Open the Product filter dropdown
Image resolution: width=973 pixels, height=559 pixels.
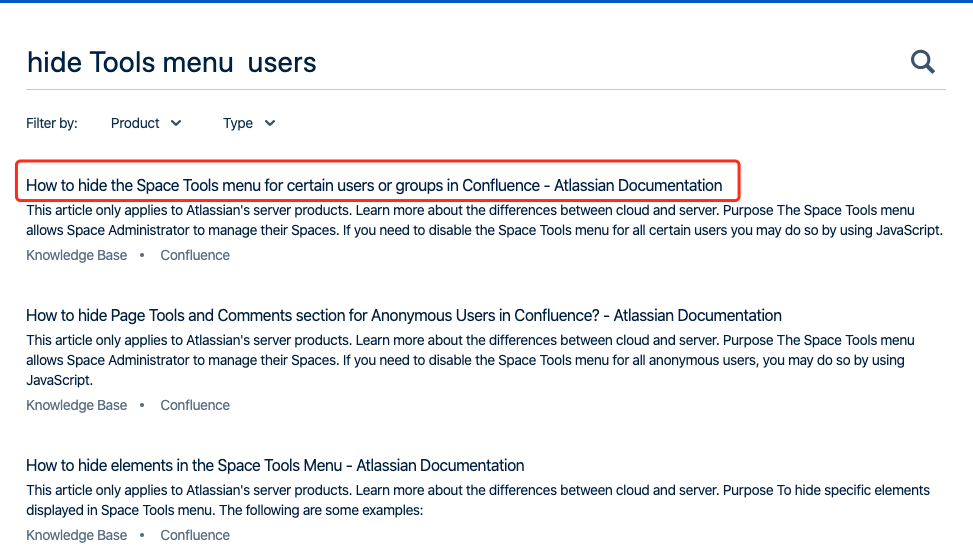click(x=146, y=123)
